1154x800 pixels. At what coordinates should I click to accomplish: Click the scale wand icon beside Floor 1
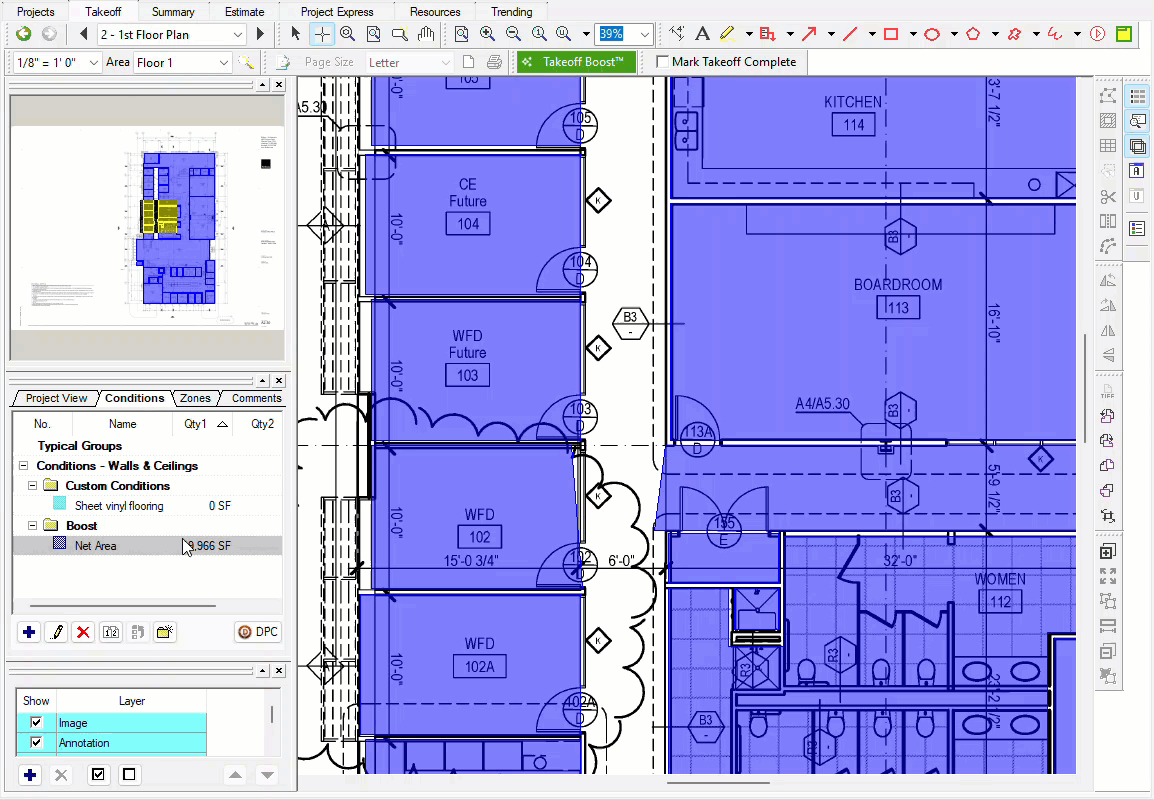coord(247,62)
